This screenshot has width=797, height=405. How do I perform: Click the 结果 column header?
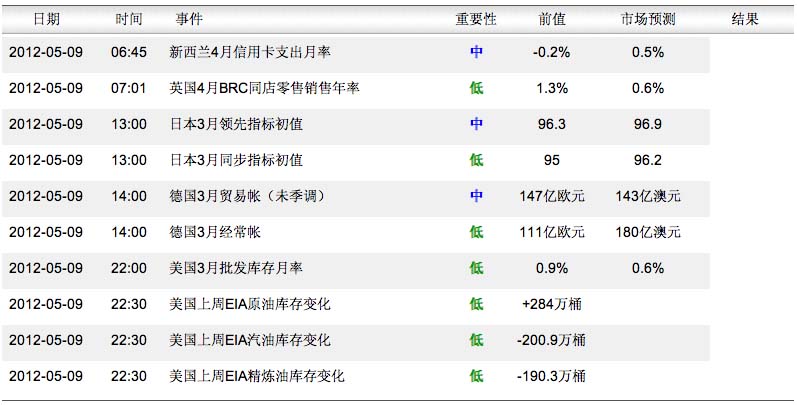745,19
